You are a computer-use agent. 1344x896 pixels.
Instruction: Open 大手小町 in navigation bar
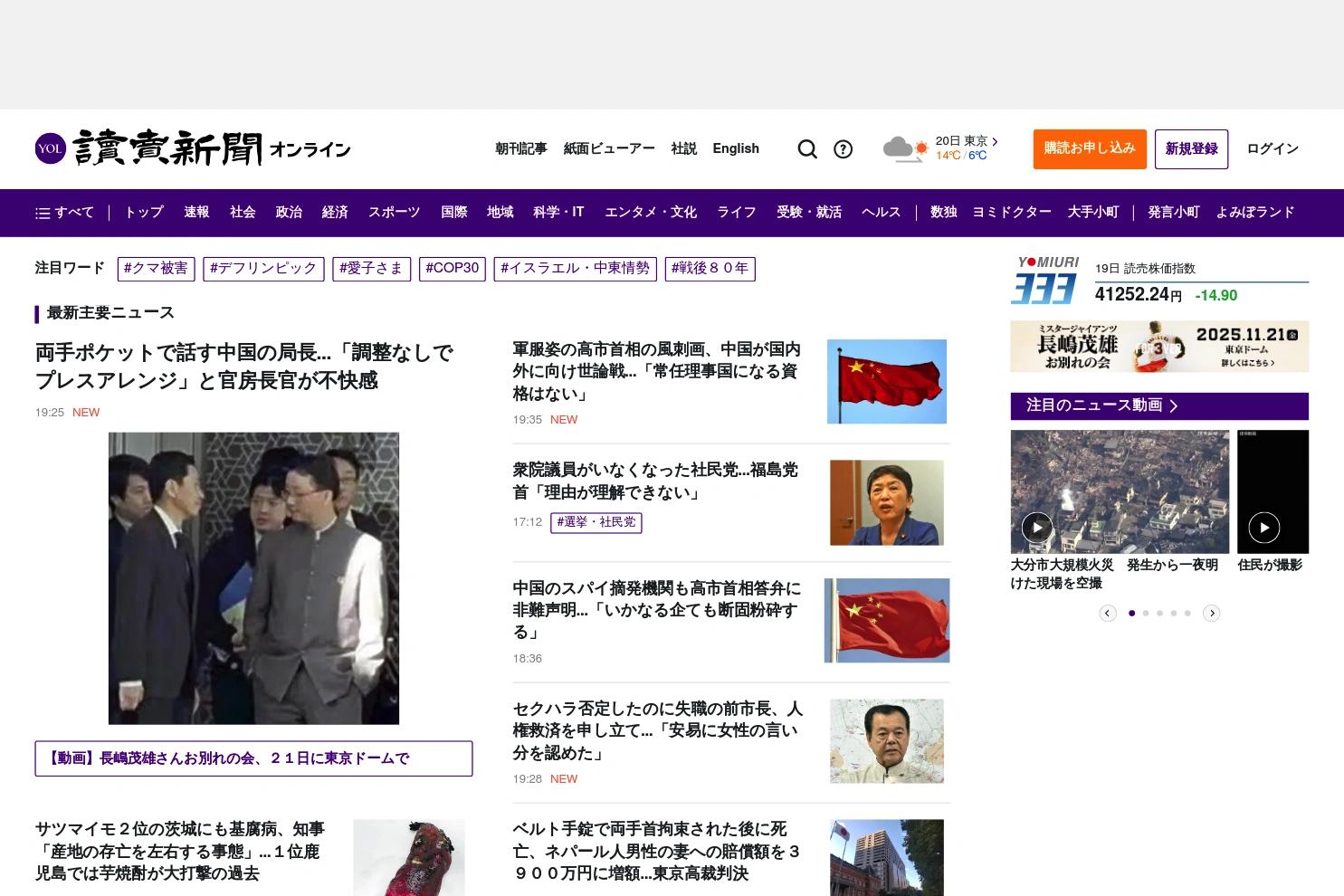[x=1093, y=213]
